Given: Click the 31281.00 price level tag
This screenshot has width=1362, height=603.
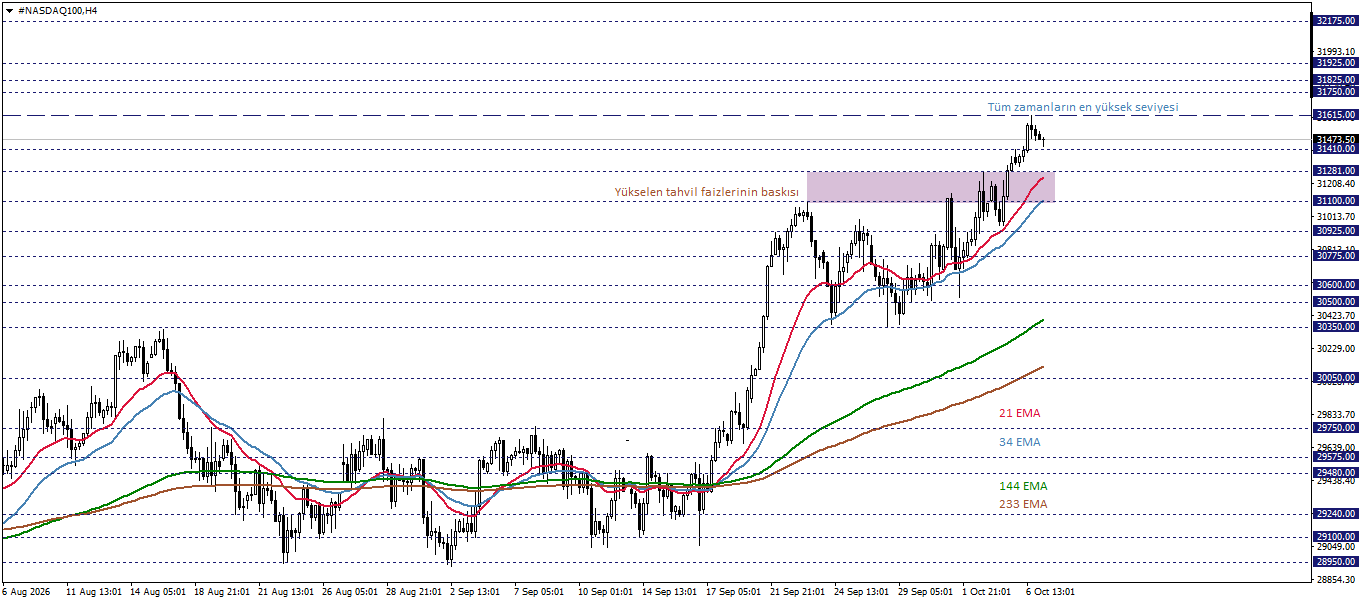Looking at the screenshot, I should 1336,171.
